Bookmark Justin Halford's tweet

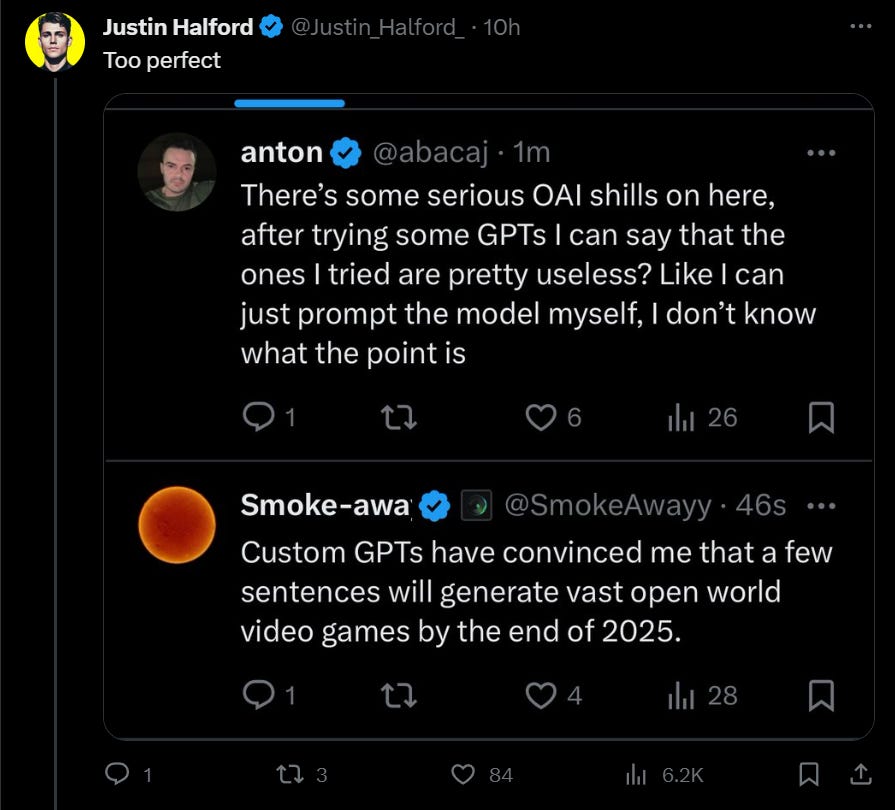[808, 775]
